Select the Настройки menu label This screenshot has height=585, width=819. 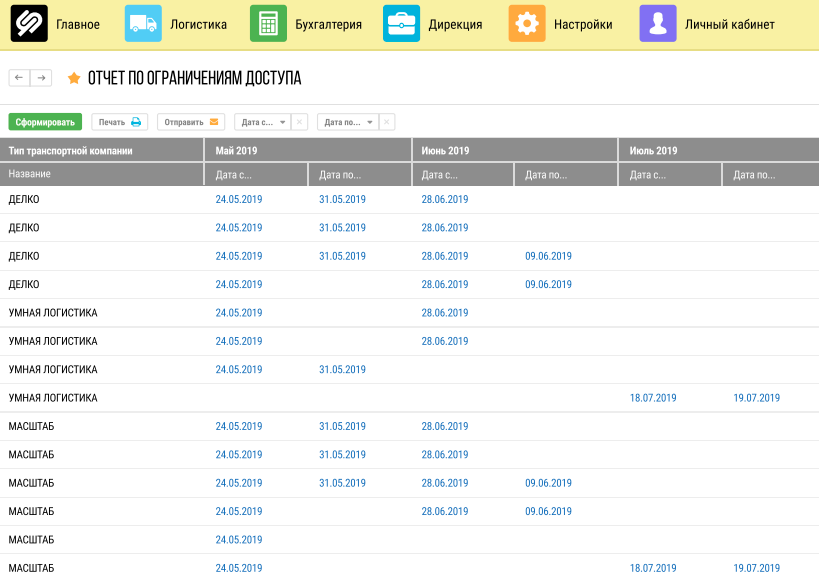(x=583, y=25)
